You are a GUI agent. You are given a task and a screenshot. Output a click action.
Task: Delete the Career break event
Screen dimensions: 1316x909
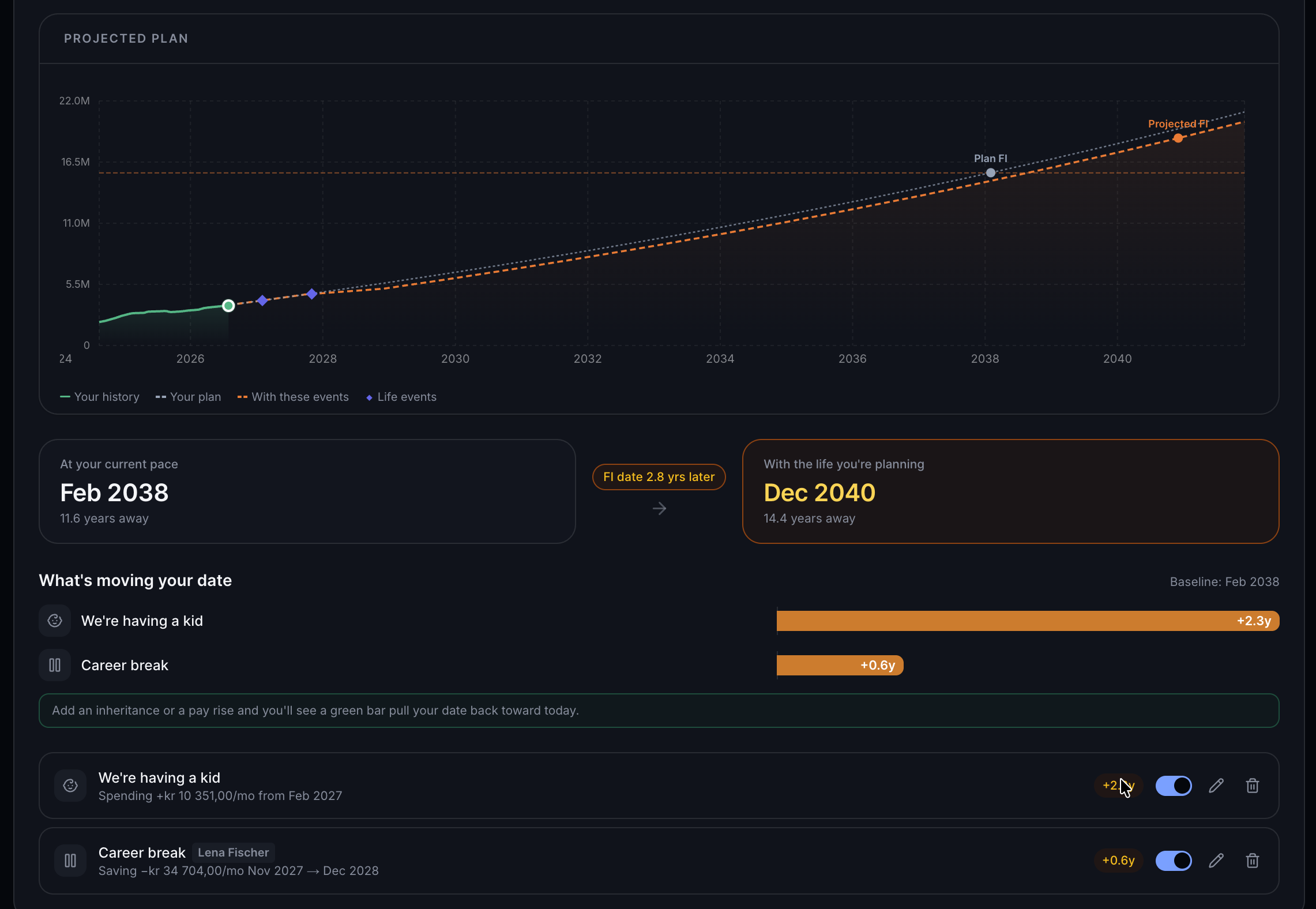pyautogui.click(x=1252, y=861)
